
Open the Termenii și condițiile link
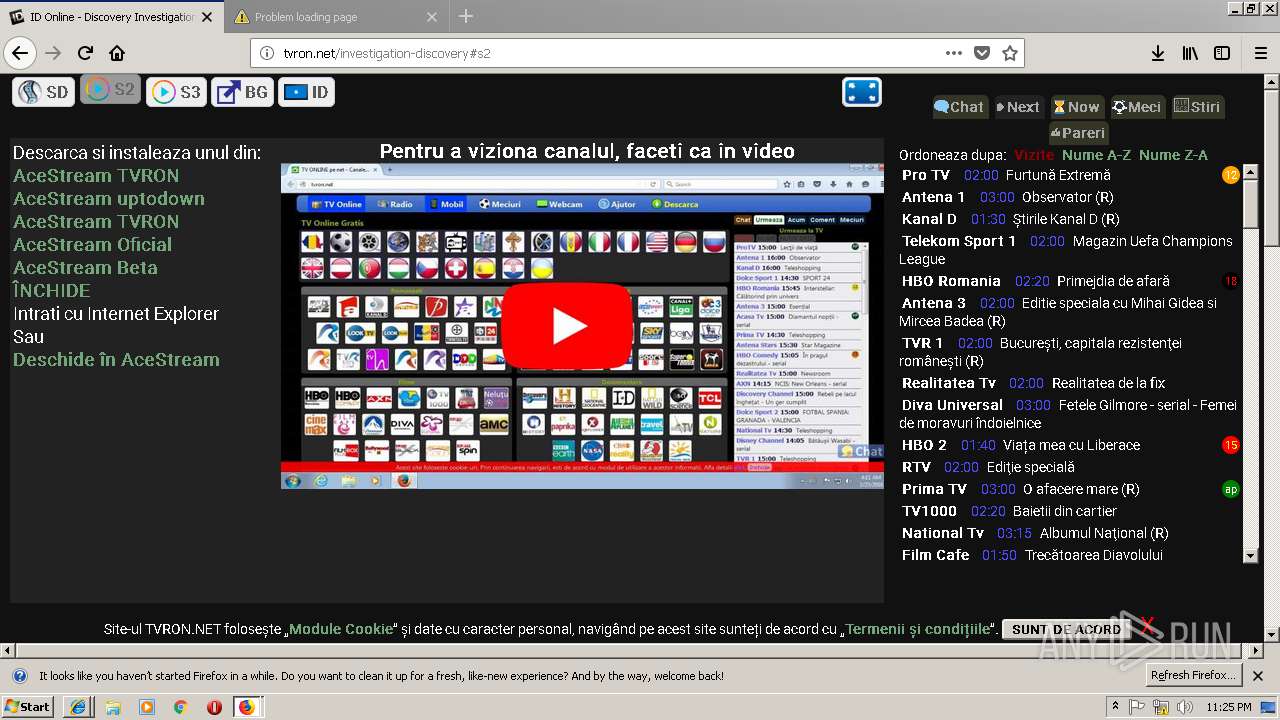pyautogui.click(x=918, y=629)
